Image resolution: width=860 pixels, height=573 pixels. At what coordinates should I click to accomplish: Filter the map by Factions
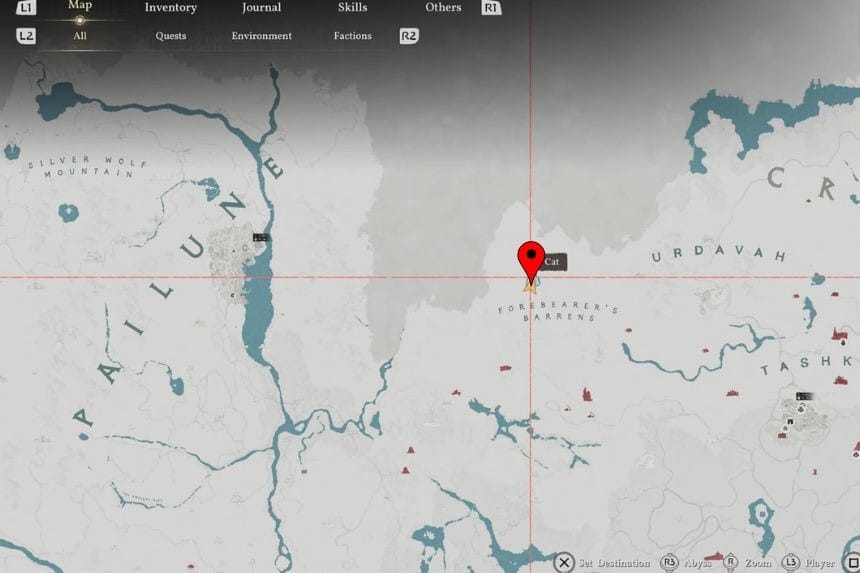pyautogui.click(x=352, y=36)
